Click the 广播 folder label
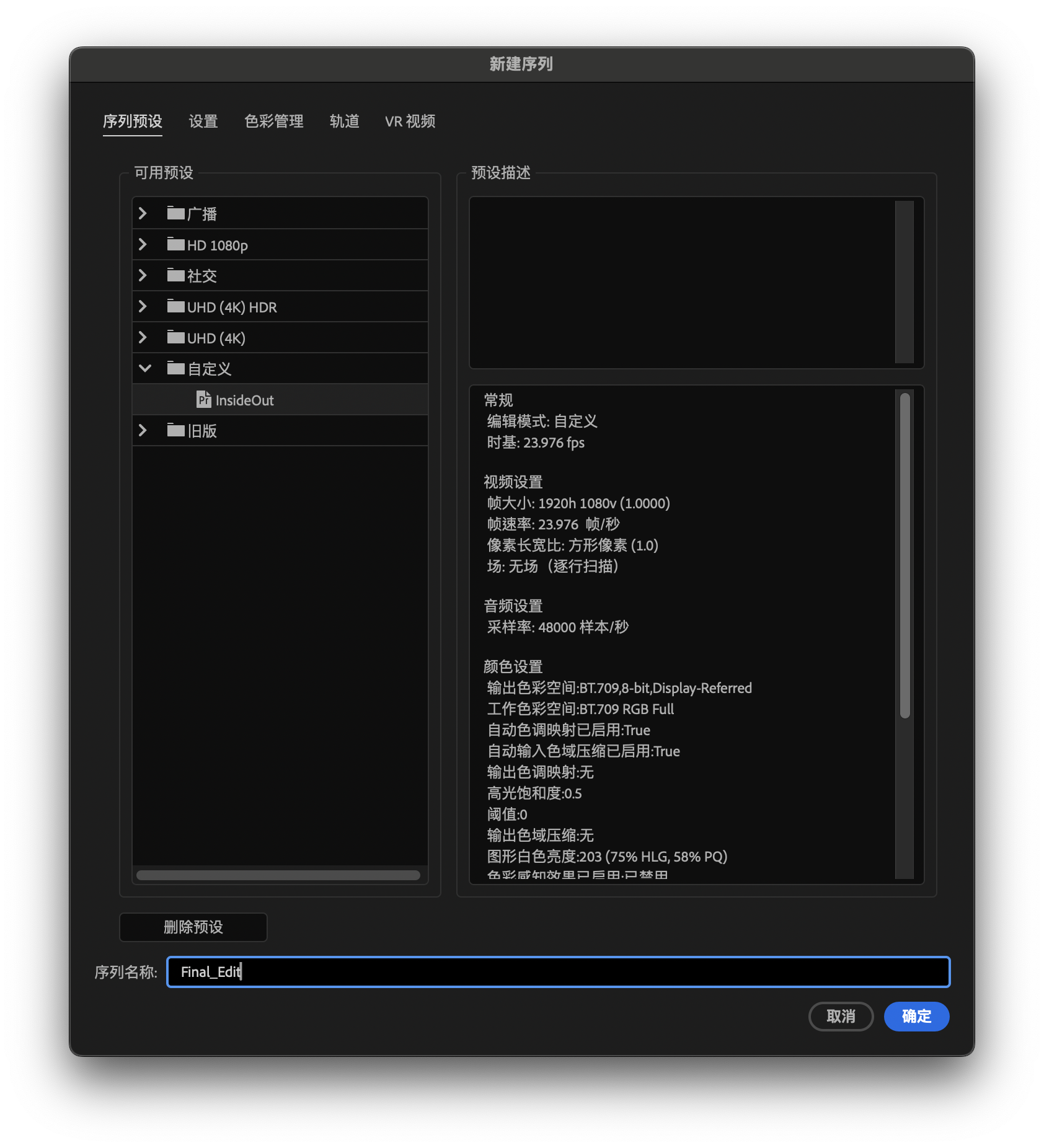Screen dimensions: 1044x1148 [202, 214]
